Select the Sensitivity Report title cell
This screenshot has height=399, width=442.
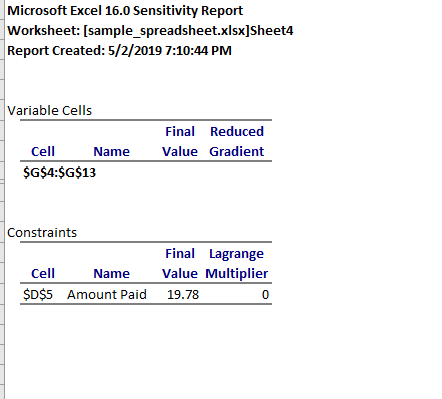[125, 11]
